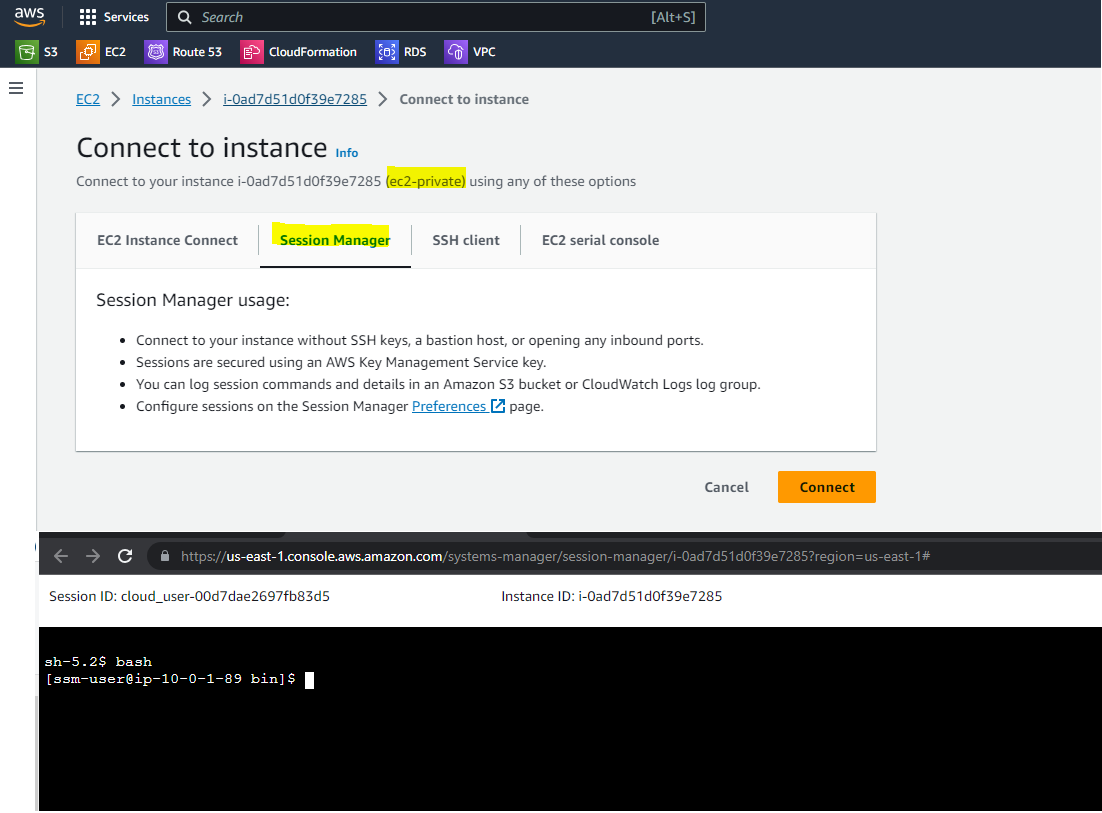Open the CloudFormation shortcut
Screen dimensions: 1102x813
[x=299, y=52]
